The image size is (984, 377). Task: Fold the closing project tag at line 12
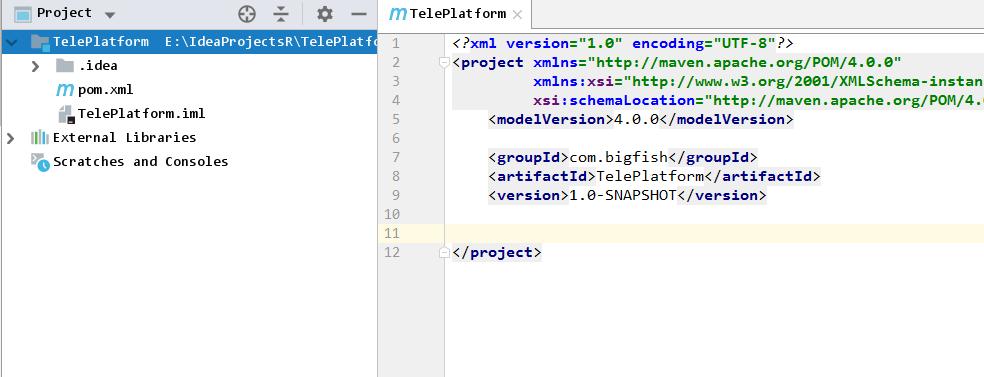(x=444, y=253)
